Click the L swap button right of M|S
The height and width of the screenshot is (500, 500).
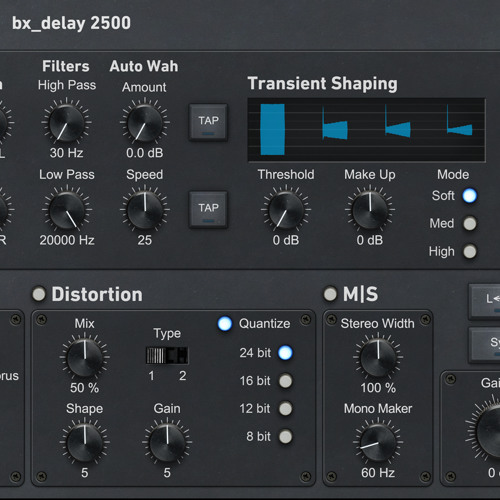(x=485, y=301)
